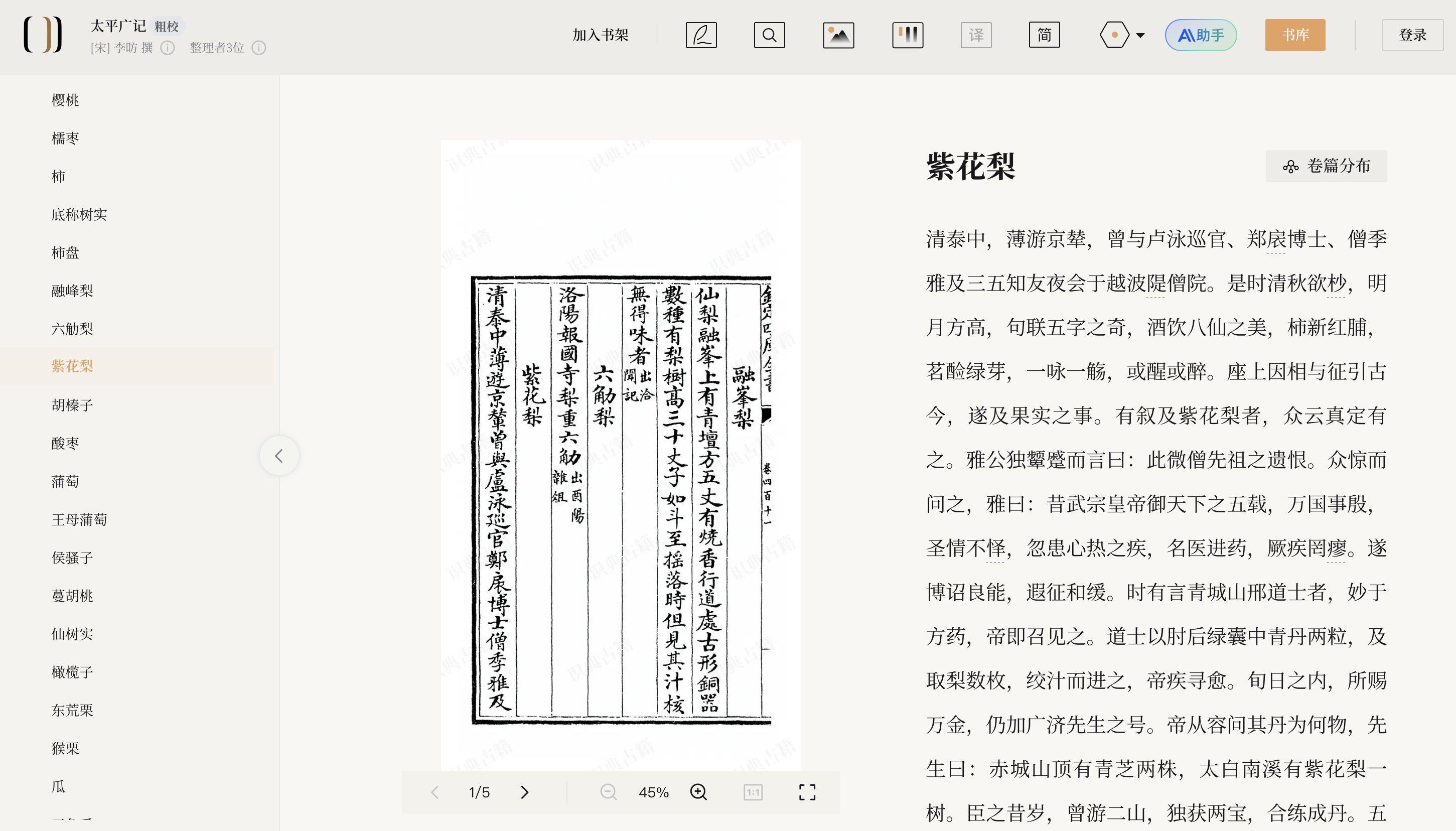This screenshot has height=831, width=1456.
Task: Open chapter 六觔梨 from sidebar
Action: pos(72,328)
